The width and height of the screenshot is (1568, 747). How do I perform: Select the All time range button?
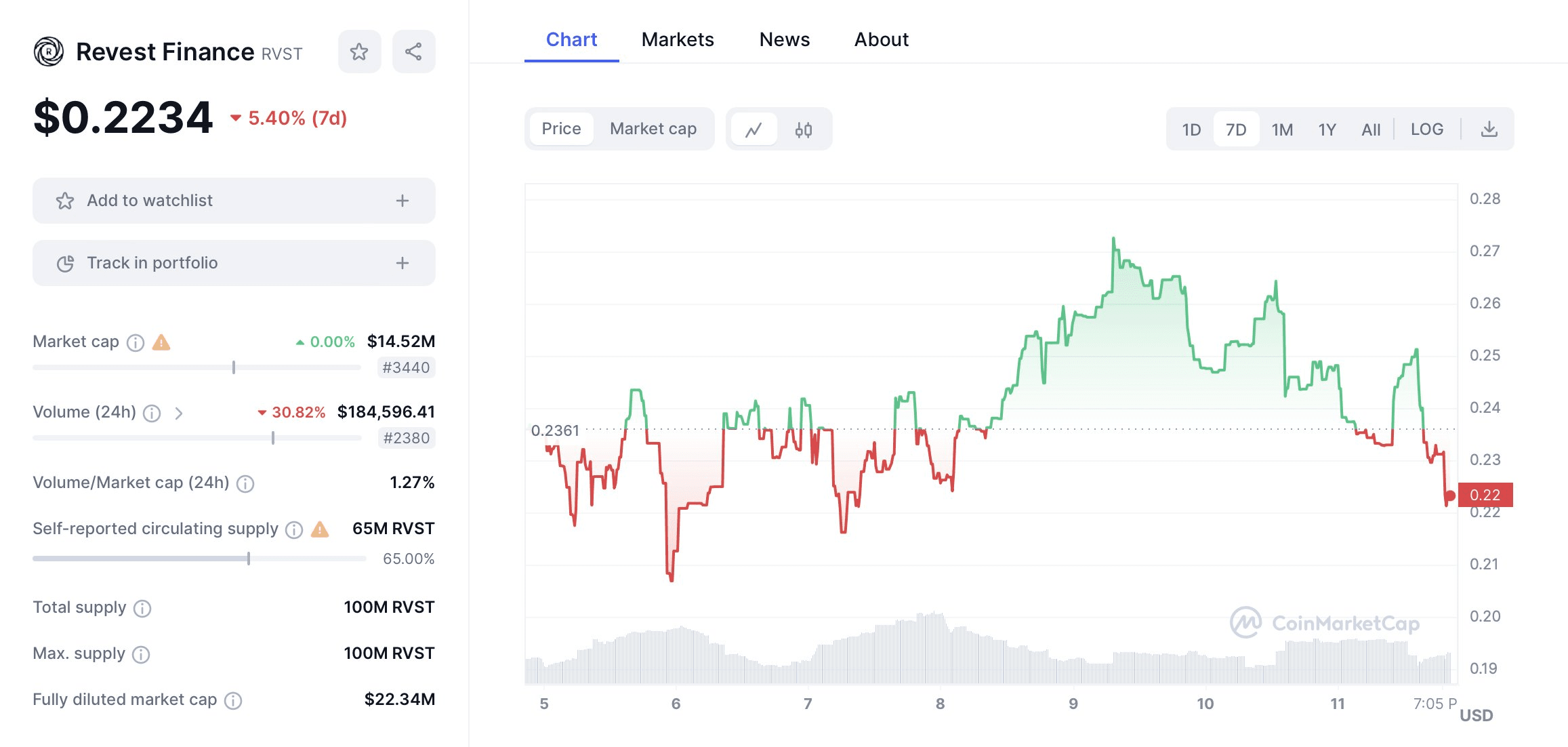click(x=1371, y=129)
